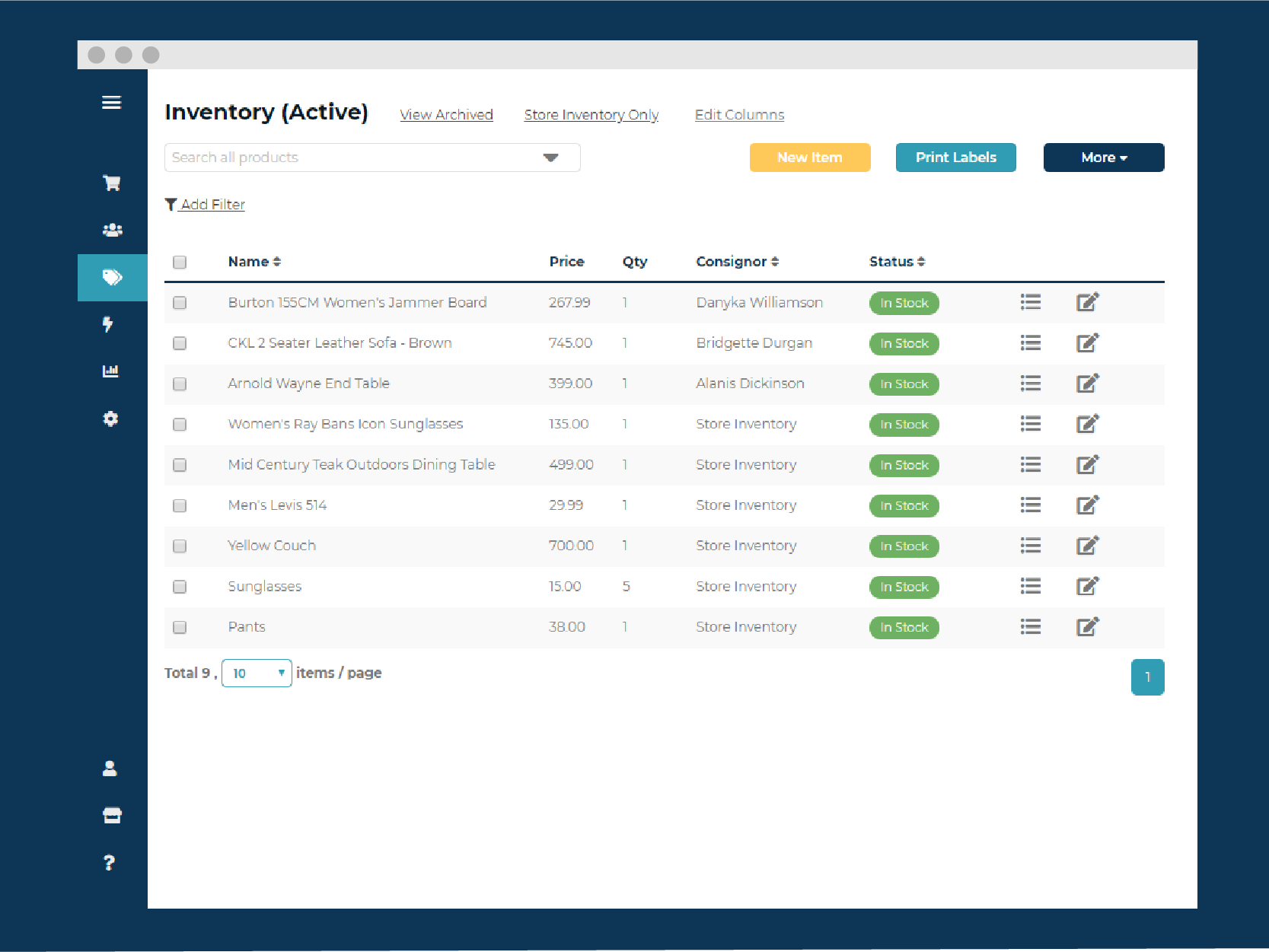Open the View Archived link

coord(446,115)
